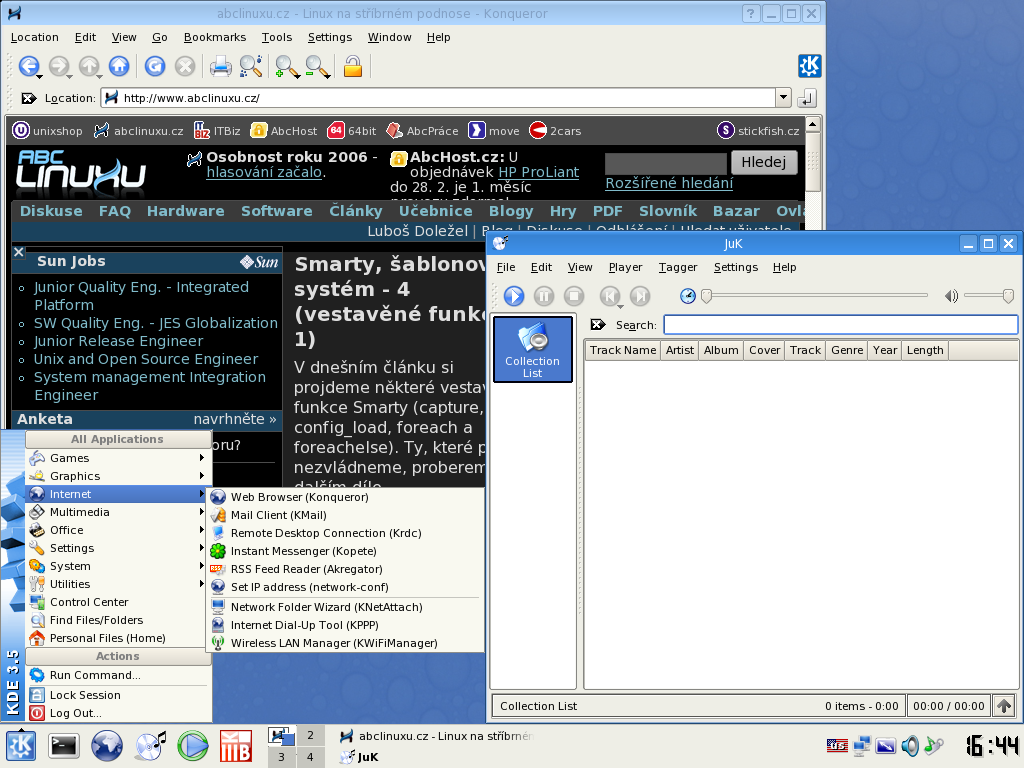Click the JuK search input field
Image resolution: width=1024 pixels, height=768 pixels.
(841, 325)
